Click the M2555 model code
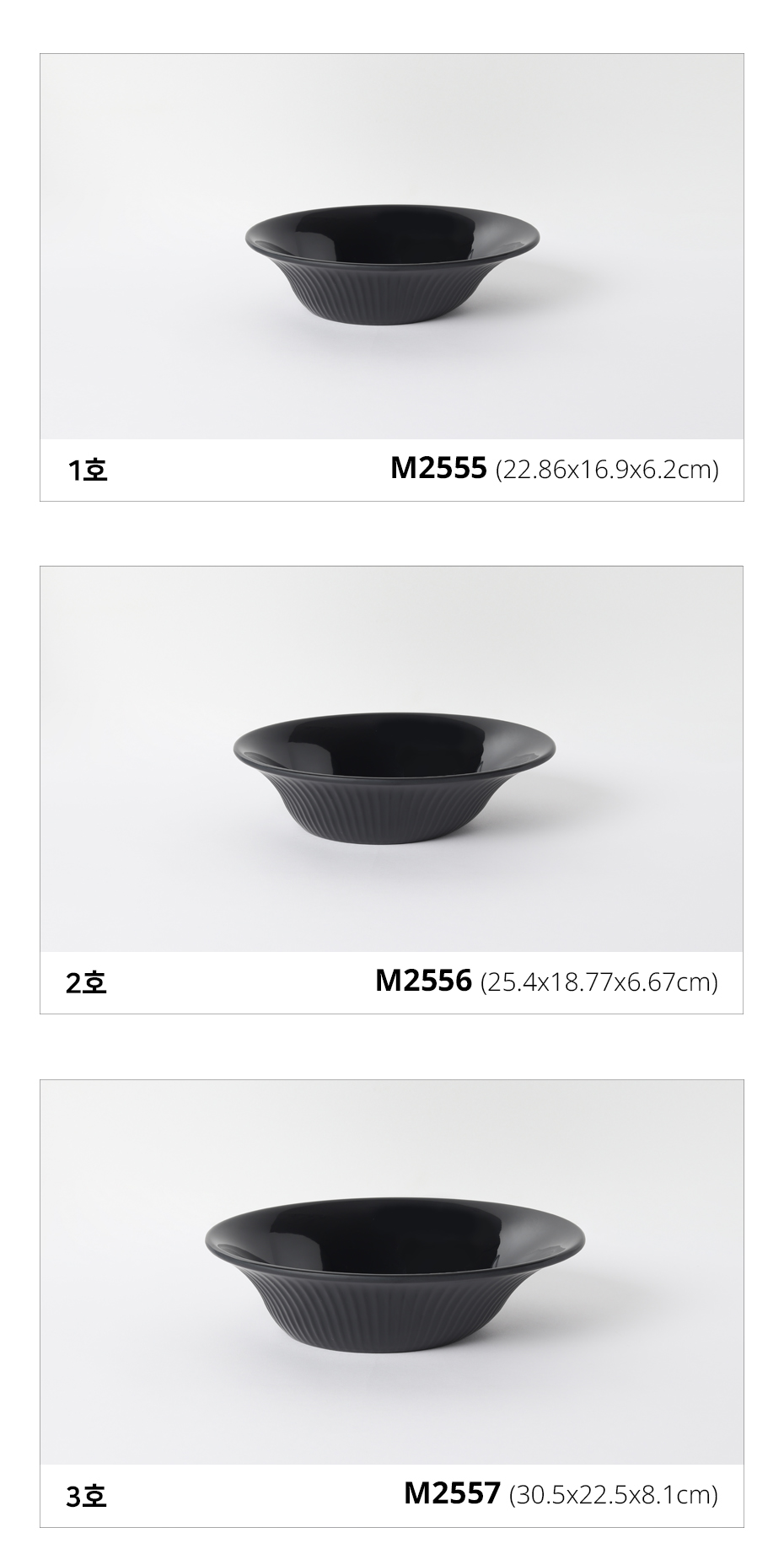This screenshot has width=784, height=1565. tap(438, 468)
